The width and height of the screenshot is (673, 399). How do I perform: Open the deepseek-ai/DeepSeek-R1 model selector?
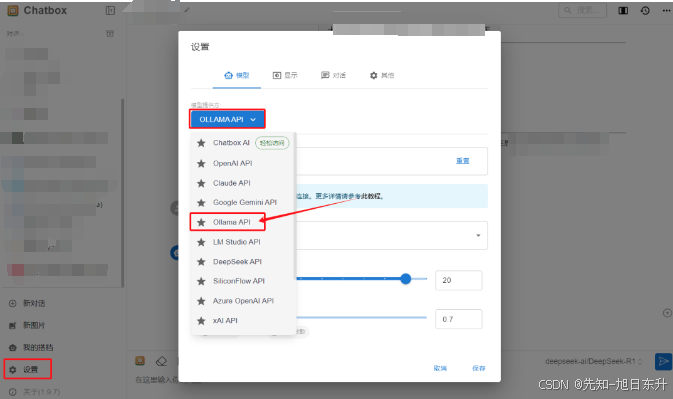click(x=593, y=361)
